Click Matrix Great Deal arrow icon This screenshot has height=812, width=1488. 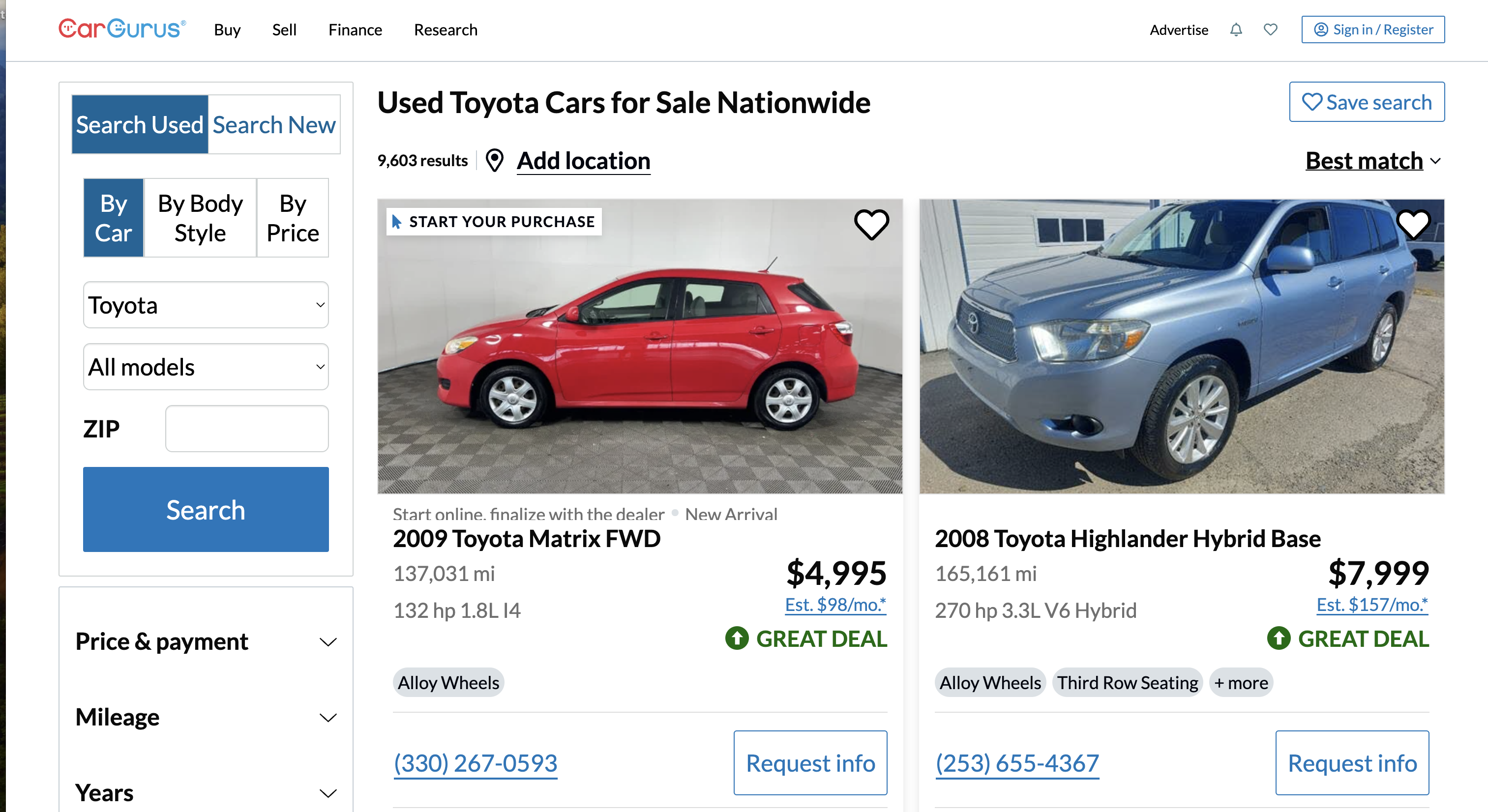click(737, 639)
